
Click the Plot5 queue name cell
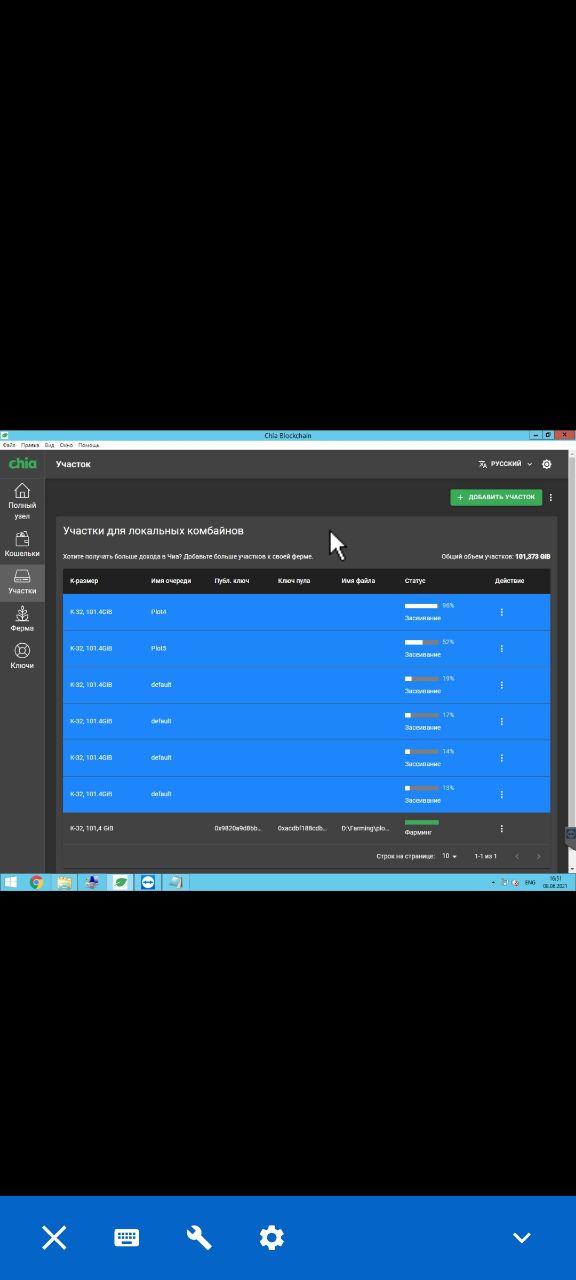point(159,648)
